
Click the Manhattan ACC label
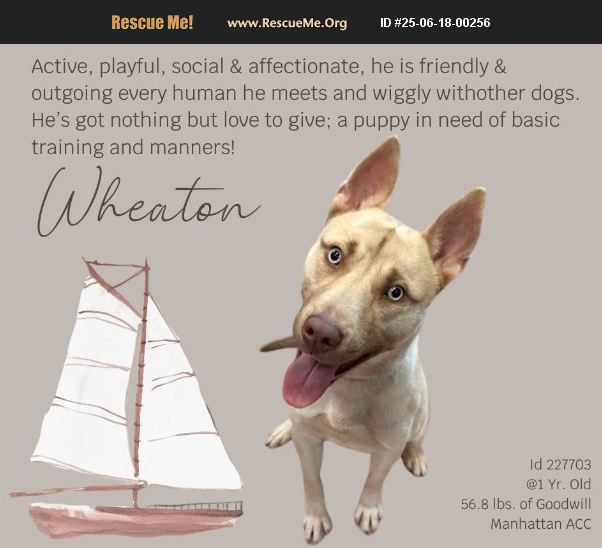point(541,524)
